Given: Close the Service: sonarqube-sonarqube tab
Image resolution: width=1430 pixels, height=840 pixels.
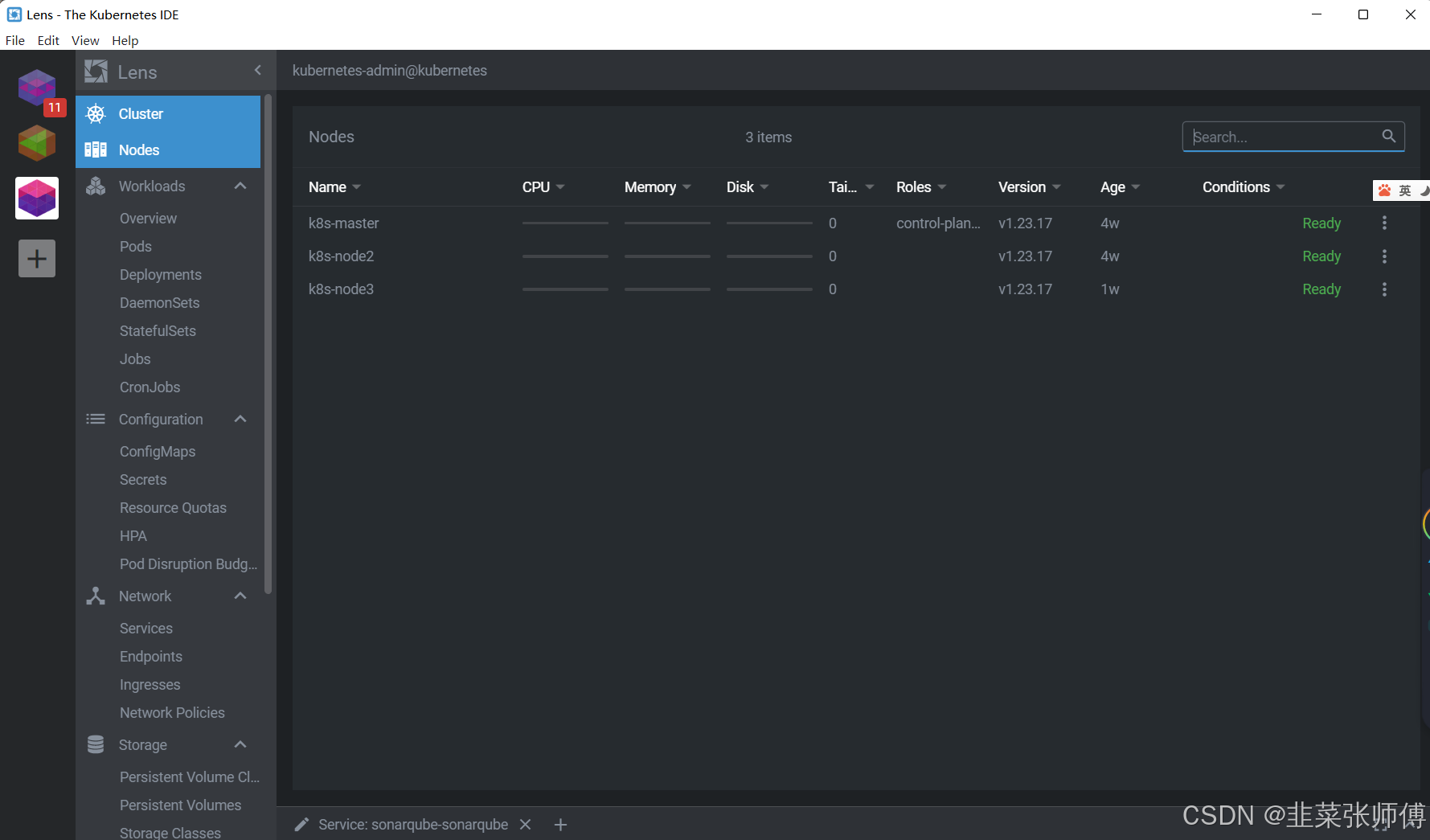Looking at the screenshot, I should click(526, 825).
